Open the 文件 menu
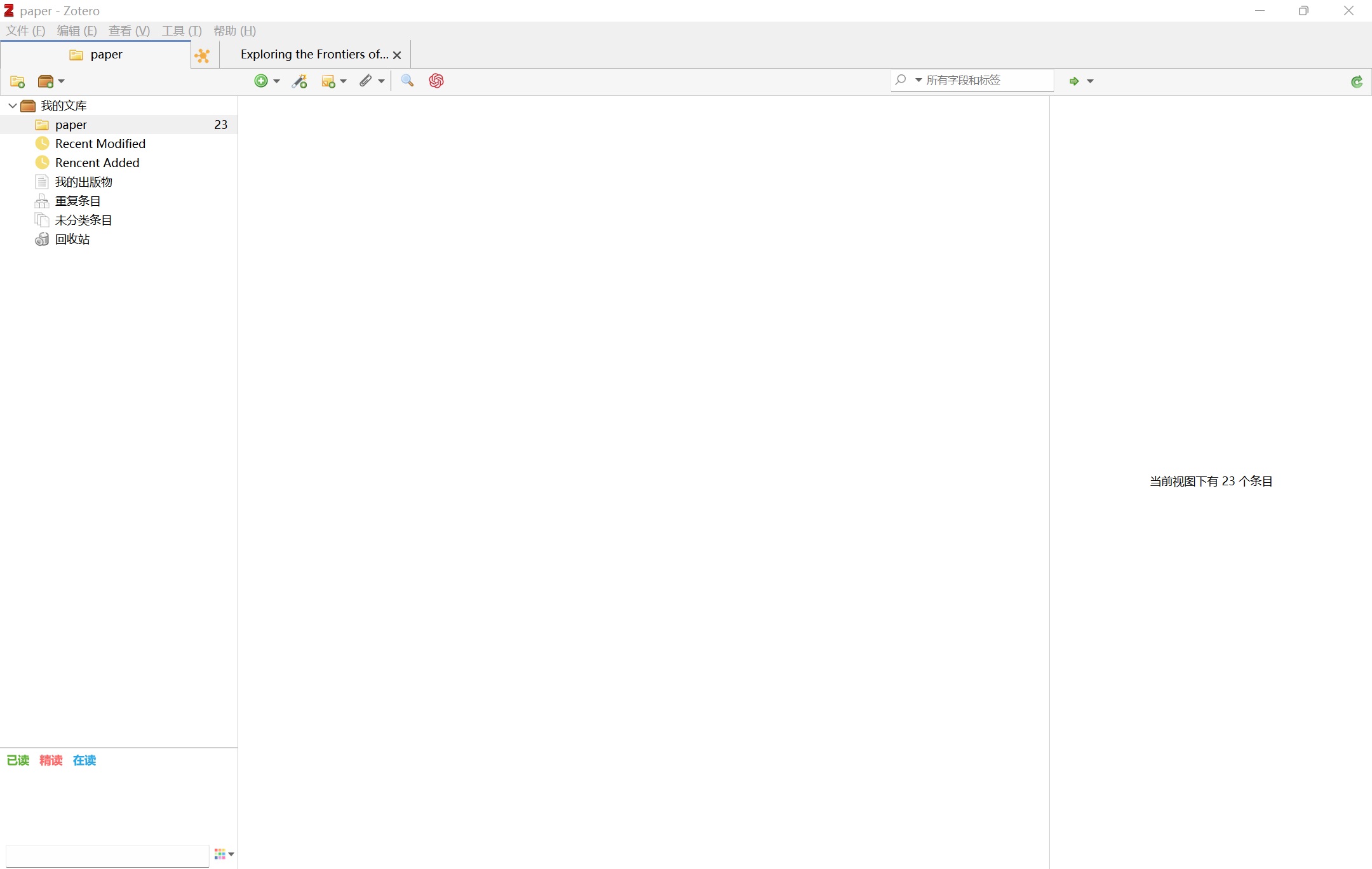 [x=25, y=30]
